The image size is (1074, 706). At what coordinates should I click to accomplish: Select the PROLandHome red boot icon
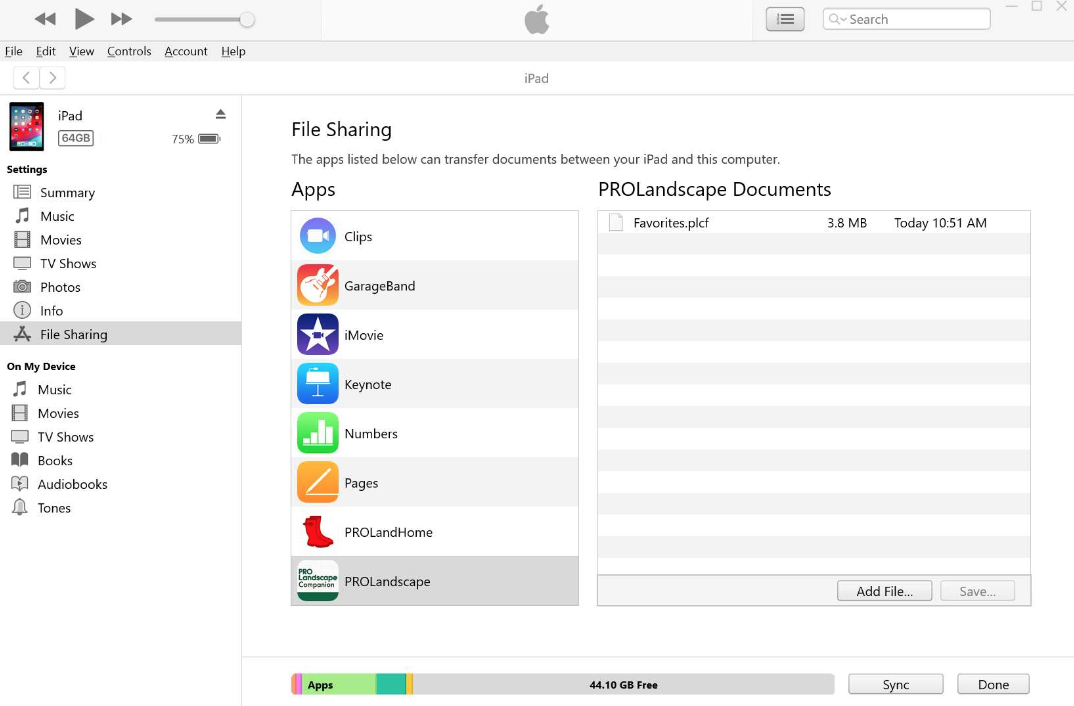coord(318,532)
